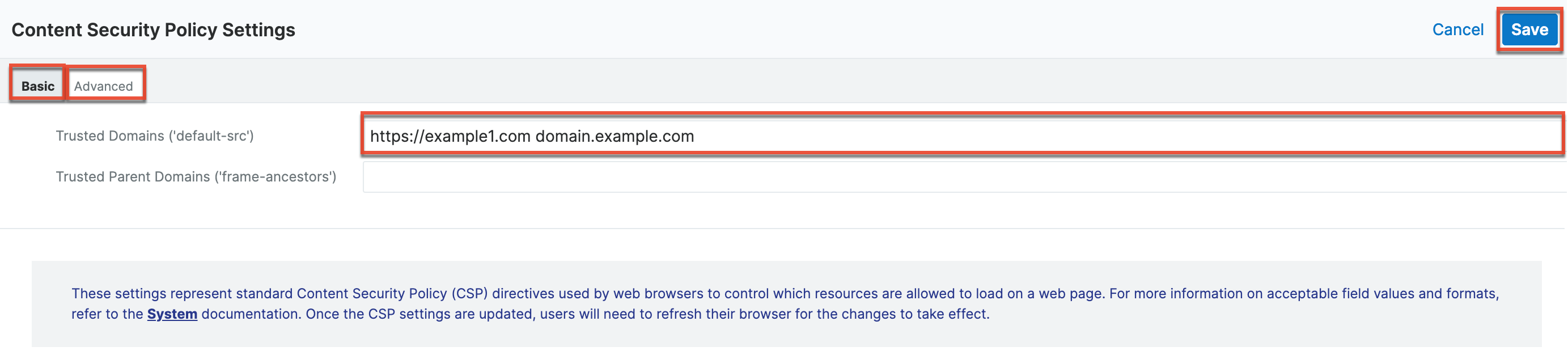The image size is (1568, 355).
Task: Click into the Trusted Parent Domains field
Action: 962,176
